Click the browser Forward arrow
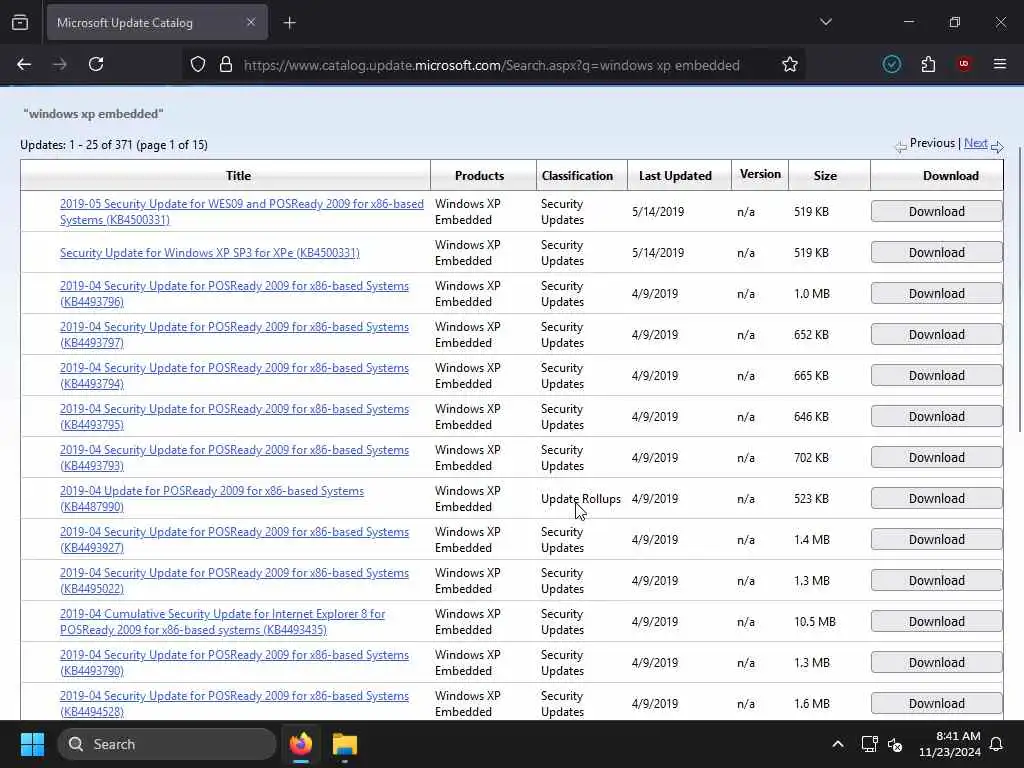 [60, 64]
